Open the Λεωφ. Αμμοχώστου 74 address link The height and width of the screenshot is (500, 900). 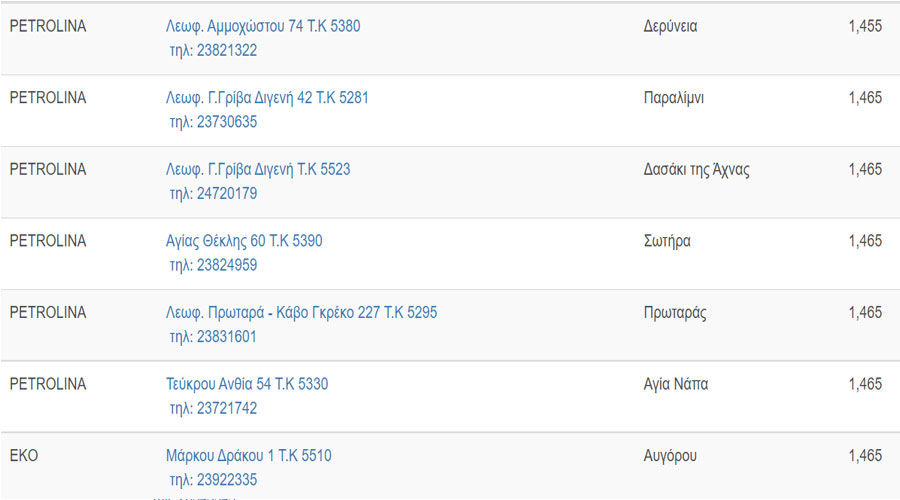pyautogui.click(x=263, y=26)
